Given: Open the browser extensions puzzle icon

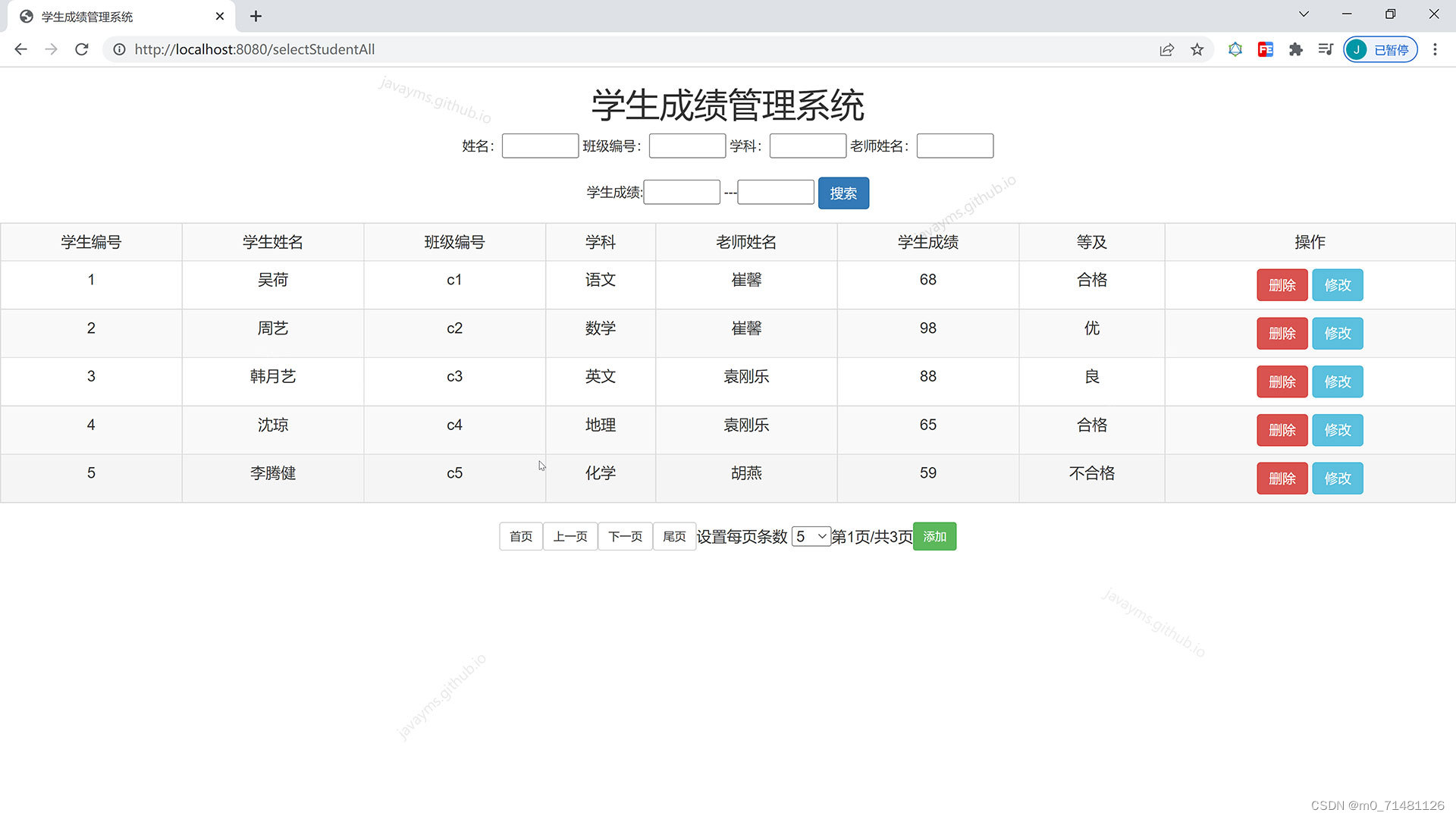Looking at the screenshot, I should pos(1296,49).
